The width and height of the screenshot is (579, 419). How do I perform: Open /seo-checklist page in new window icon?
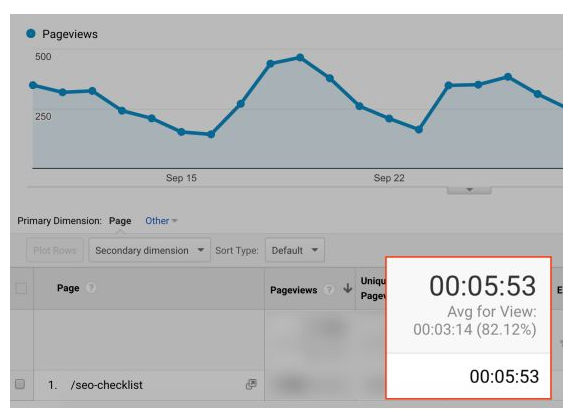(251, 384)
